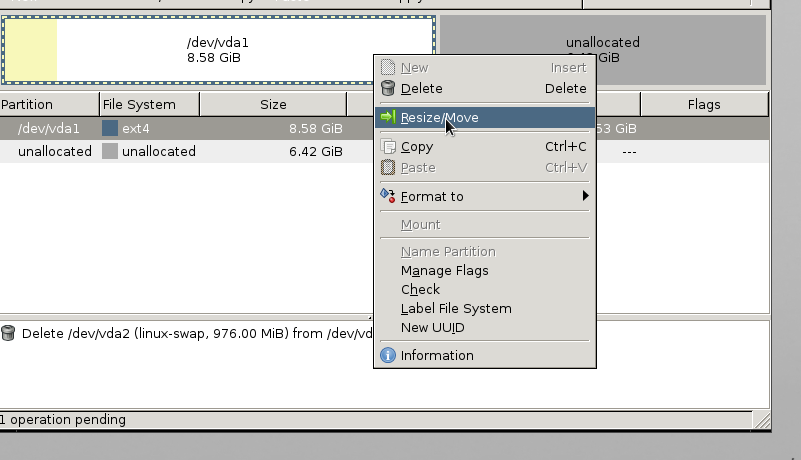This screenshot has height=460, width=801.
Task: Click the Size column header
Action: (272, 104)
